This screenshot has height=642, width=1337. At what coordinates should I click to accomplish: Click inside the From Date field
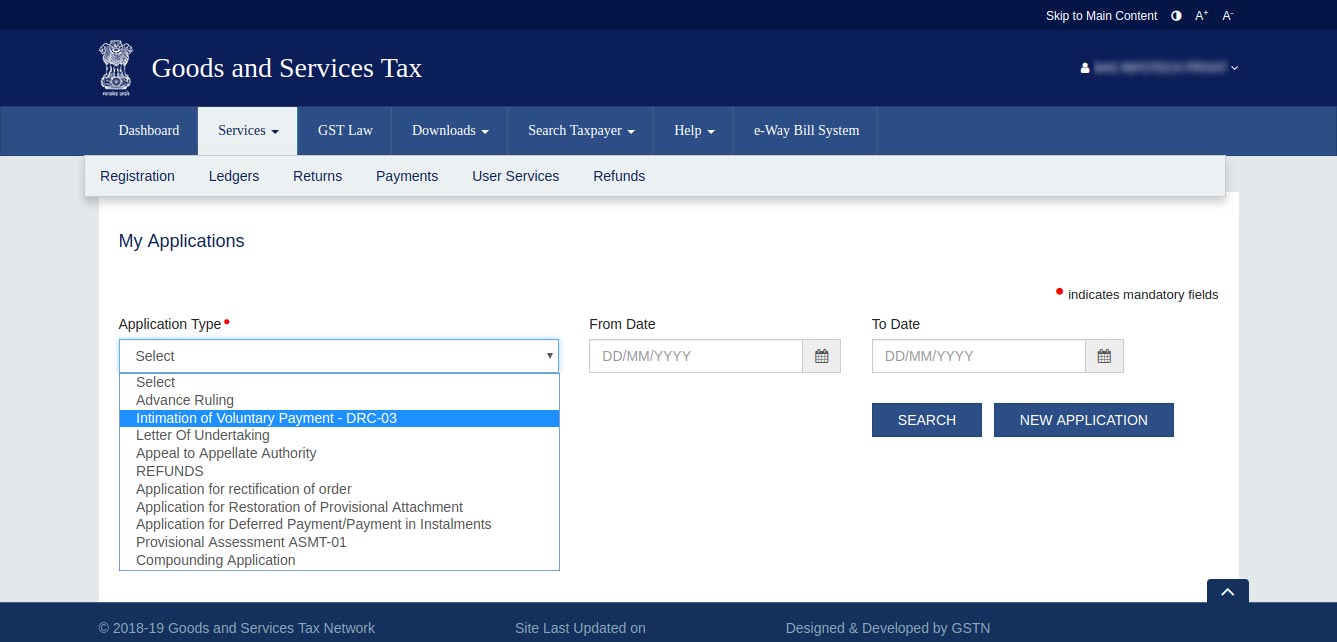coord(695,357)
